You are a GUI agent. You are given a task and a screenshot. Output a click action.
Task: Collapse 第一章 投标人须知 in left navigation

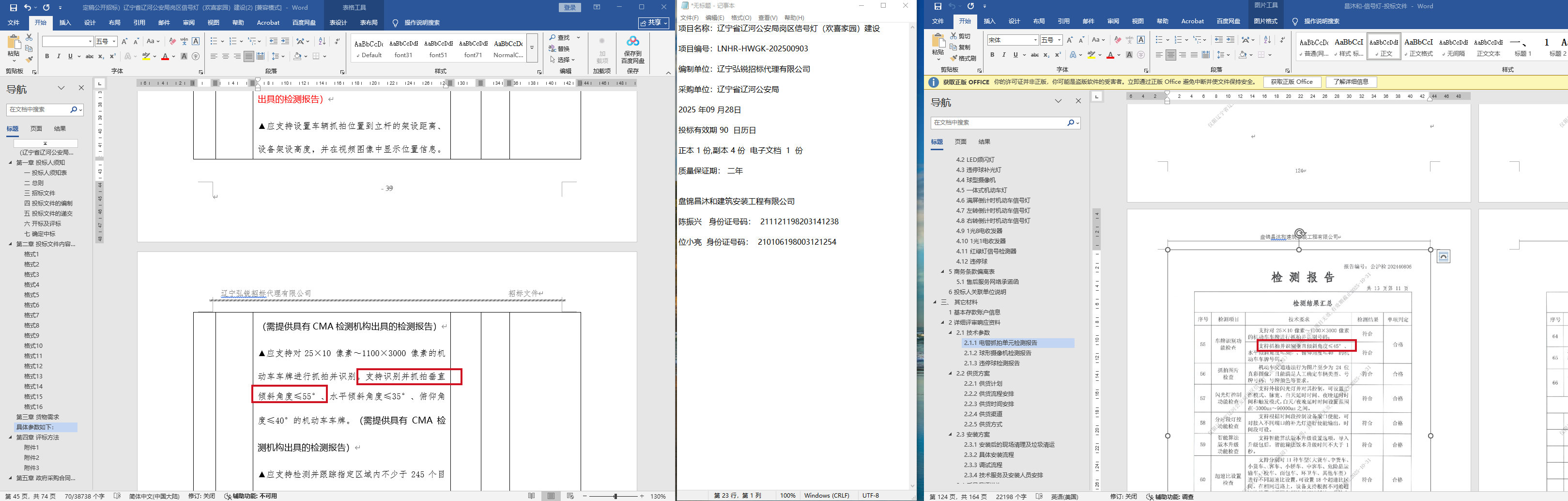pos(10,162)
